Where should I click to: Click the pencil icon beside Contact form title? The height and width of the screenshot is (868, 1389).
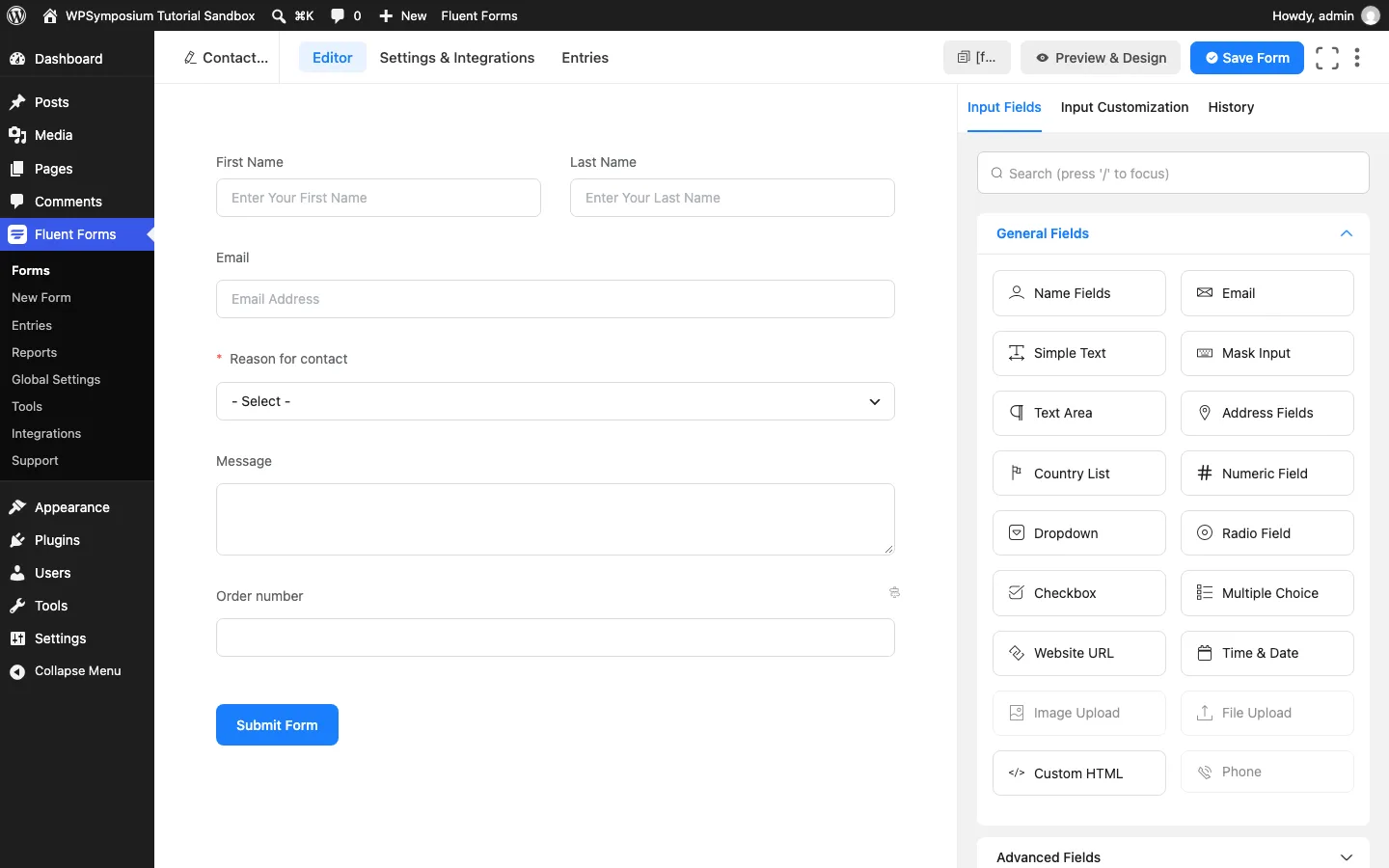click(x=191, y=58)
